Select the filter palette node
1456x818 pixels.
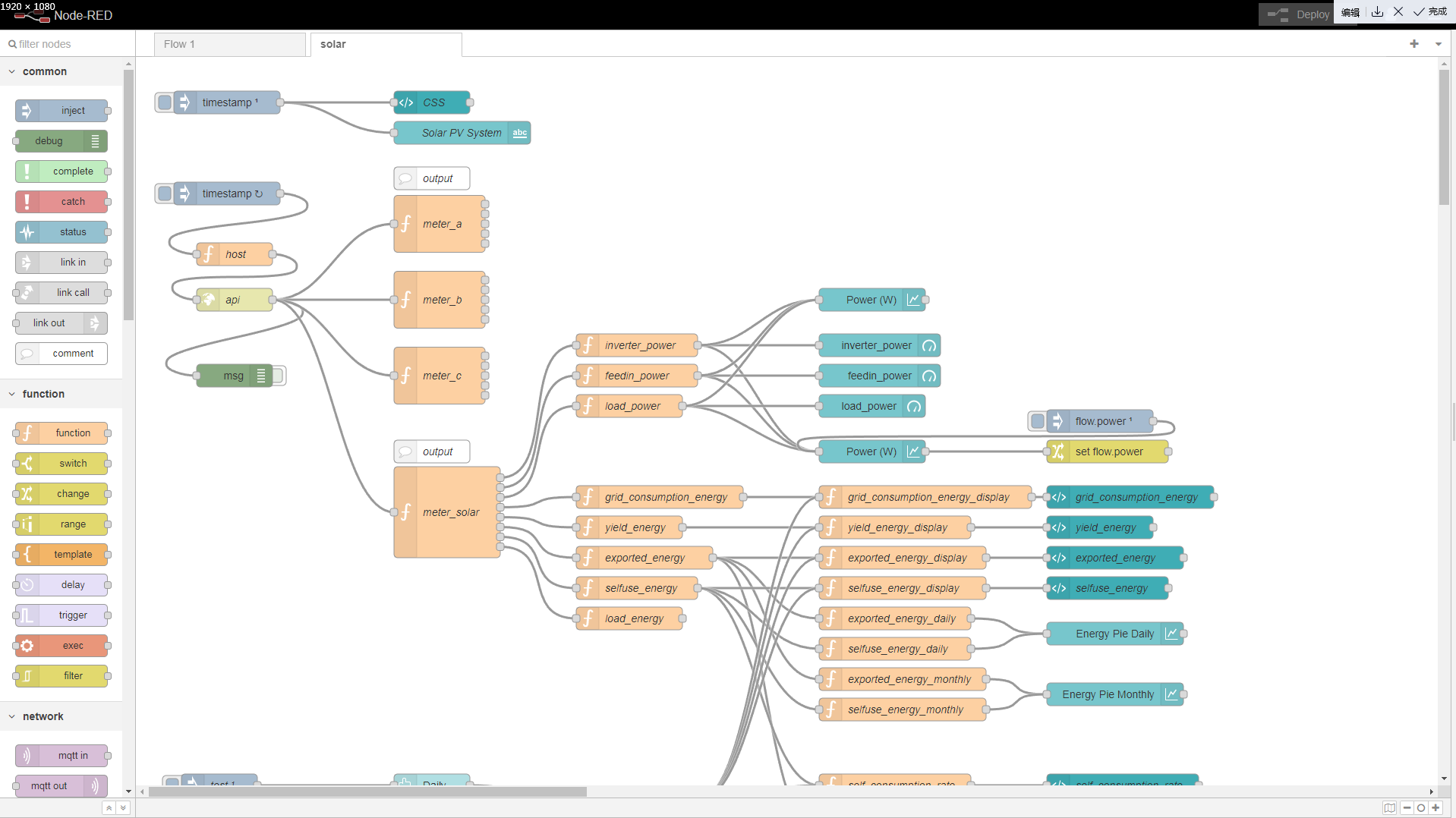[61, 676]
